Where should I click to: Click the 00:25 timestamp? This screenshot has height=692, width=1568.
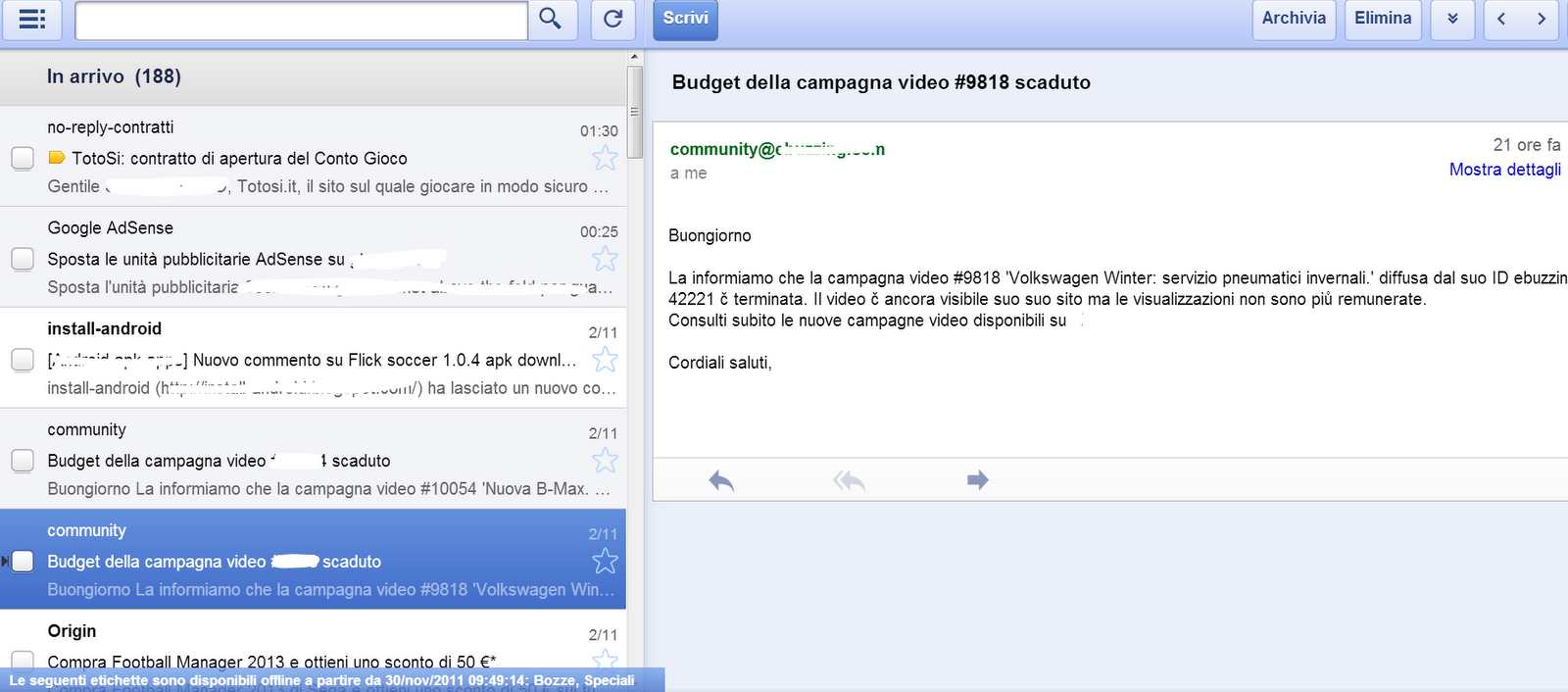pyautogui.click(x=599, y=232)
